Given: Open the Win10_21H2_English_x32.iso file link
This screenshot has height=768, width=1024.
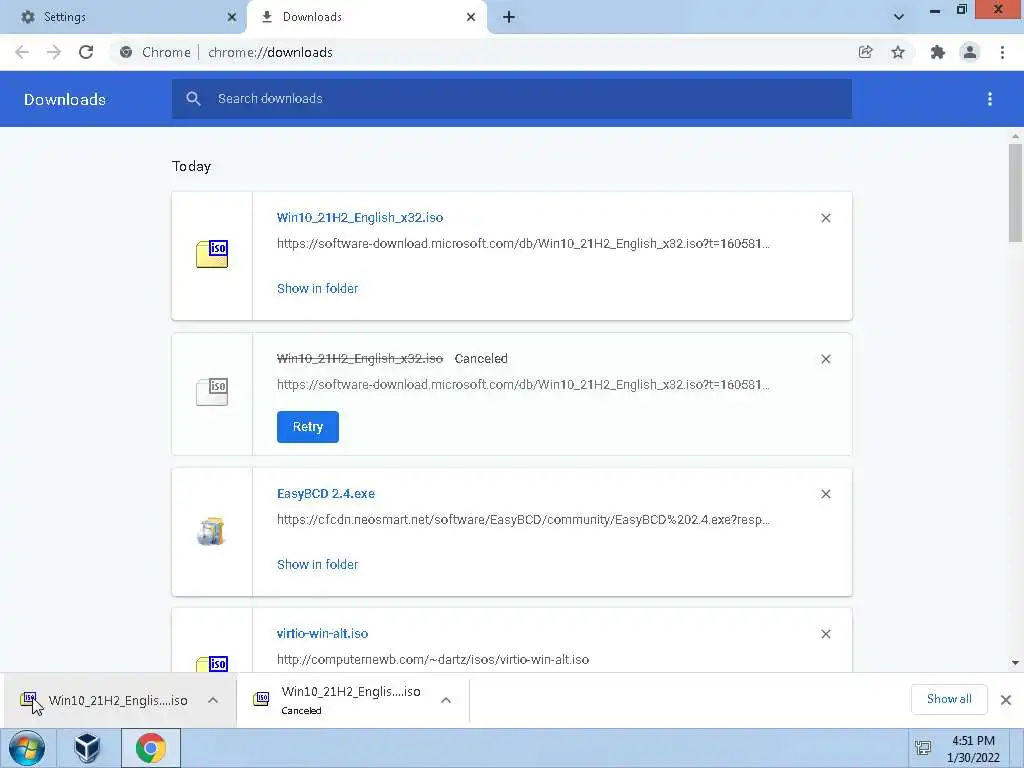Looking at the screenshot, I should pyautogui.click(x=360, y=217).
